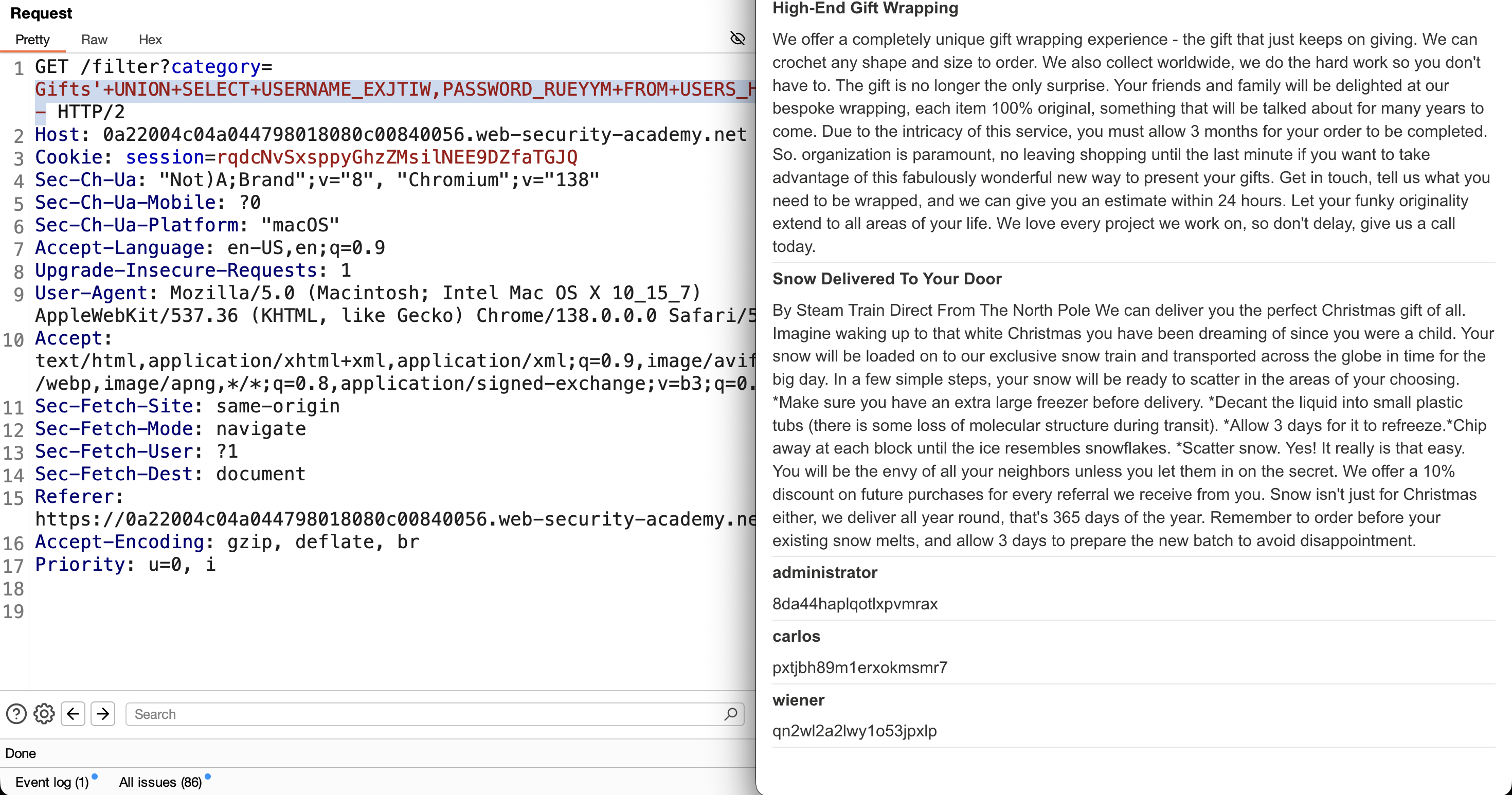Click the 'administrator' username
1512x795 pixels.
point(825,573)
